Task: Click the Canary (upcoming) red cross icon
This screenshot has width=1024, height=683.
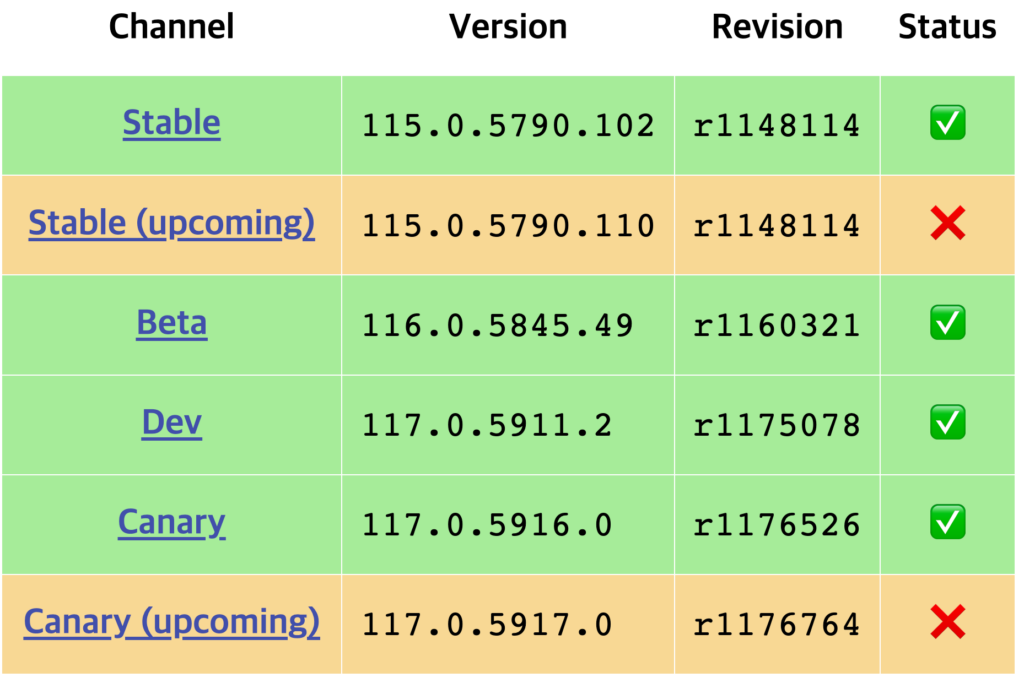Action: [x=947, y=624]
